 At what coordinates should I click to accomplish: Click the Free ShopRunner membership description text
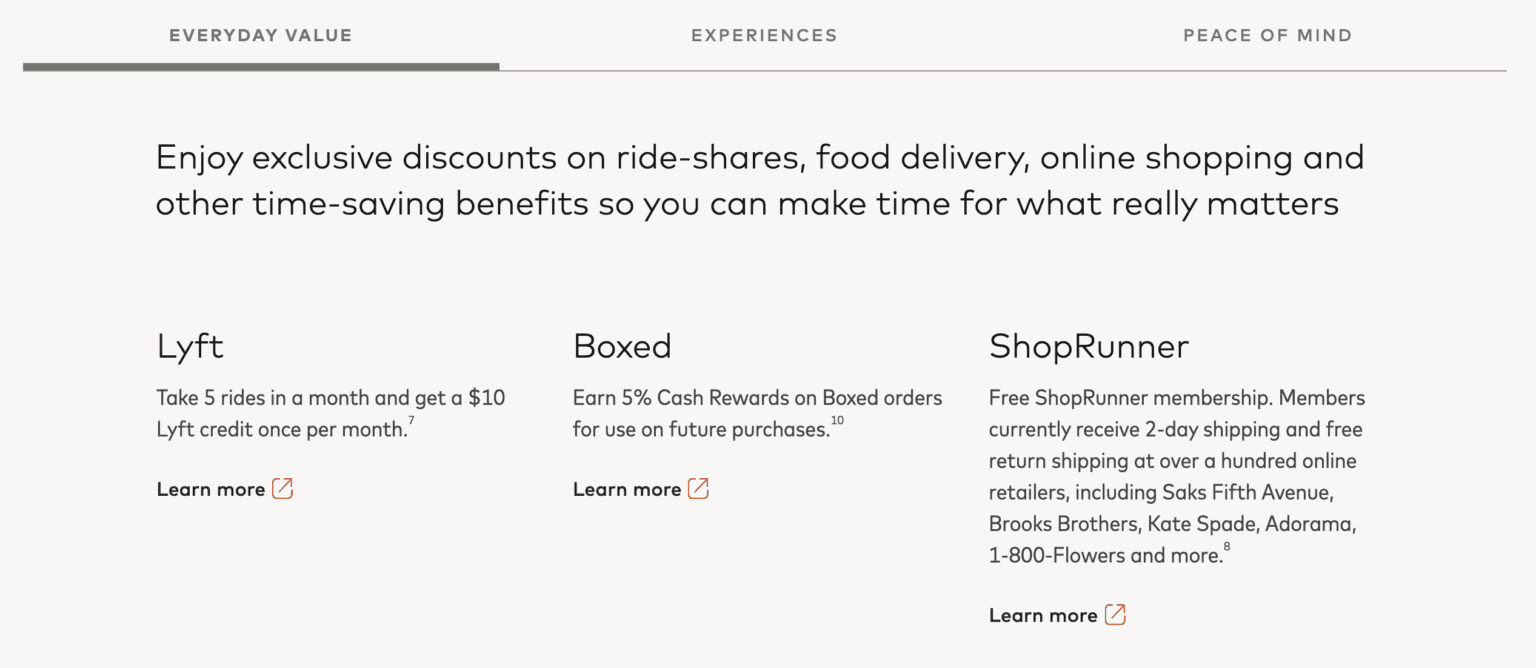point(1176,476)
